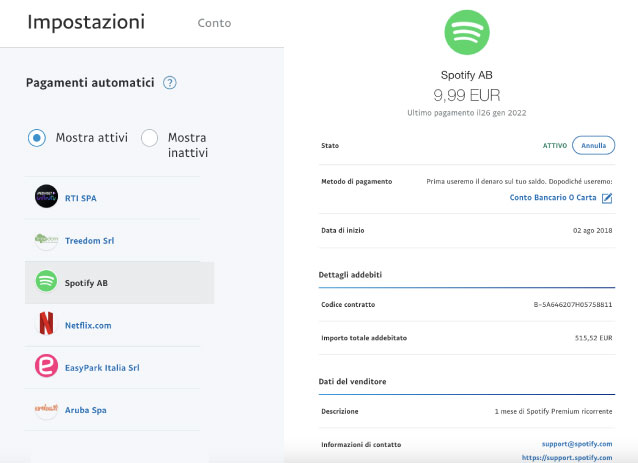Image resolution: width=638 pixels, height=463 pixels.
Task: Open RTI SPA automatic payment
Action: pyautogui.click(x=81, y=198)
